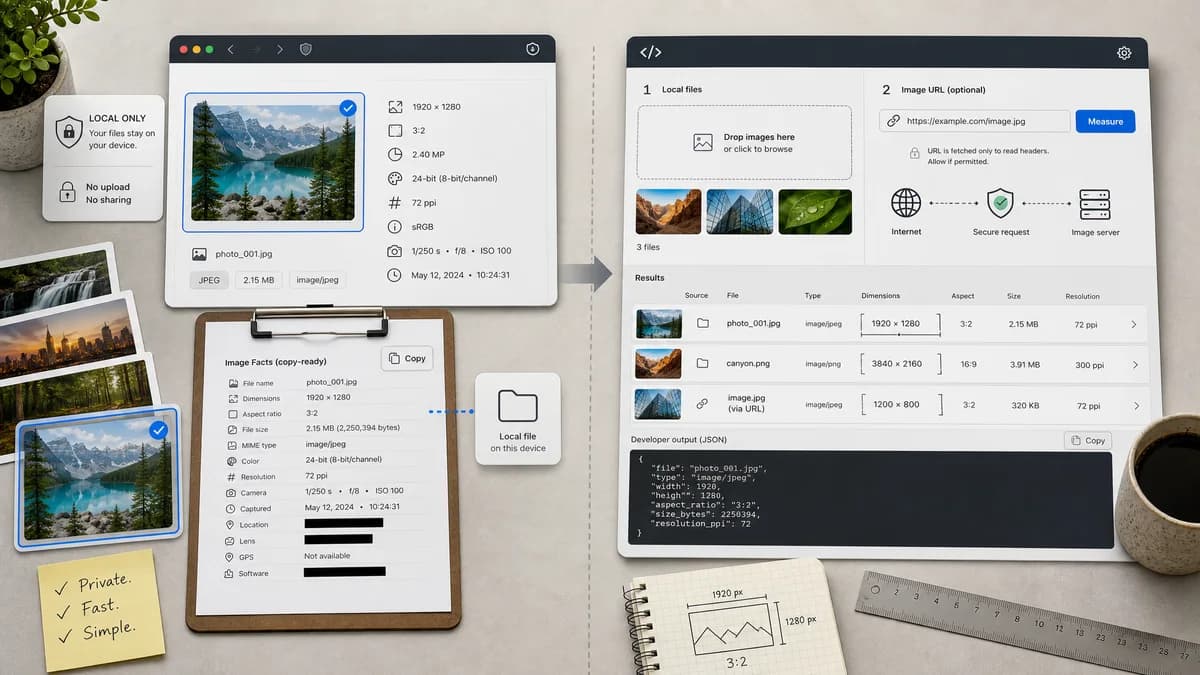Screen dimensions: 1200x675
Task: Expand the photo_001.jpg result row chevron
Action: [1134, 324]
